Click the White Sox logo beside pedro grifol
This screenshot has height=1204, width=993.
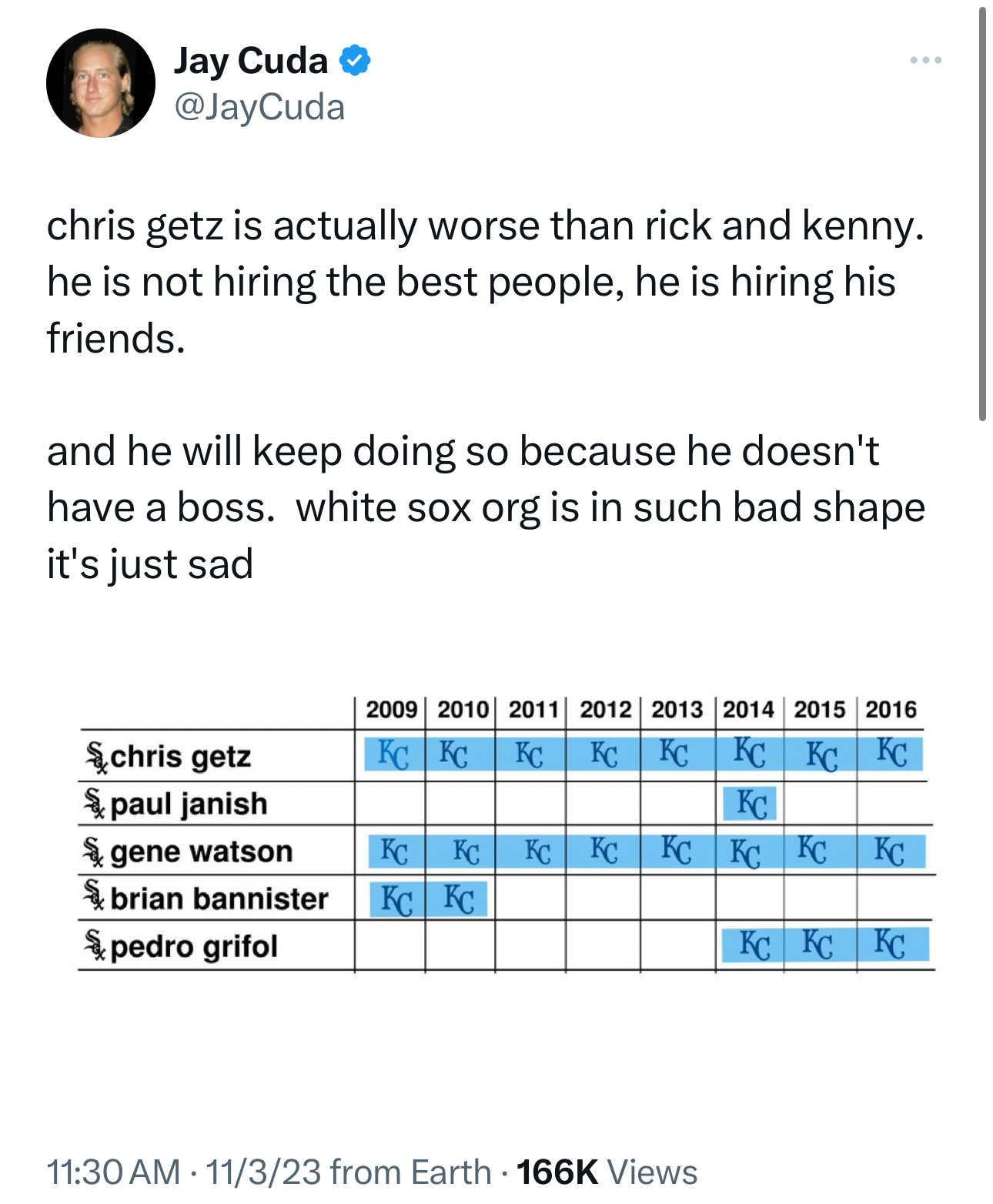95,945
